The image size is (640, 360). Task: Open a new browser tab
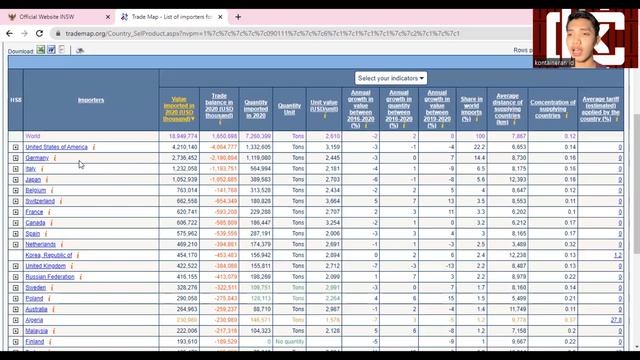tap(238, 17)
